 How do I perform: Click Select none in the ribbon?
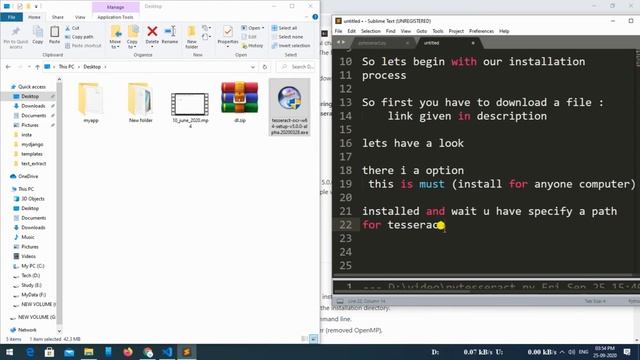coord(287,37)
